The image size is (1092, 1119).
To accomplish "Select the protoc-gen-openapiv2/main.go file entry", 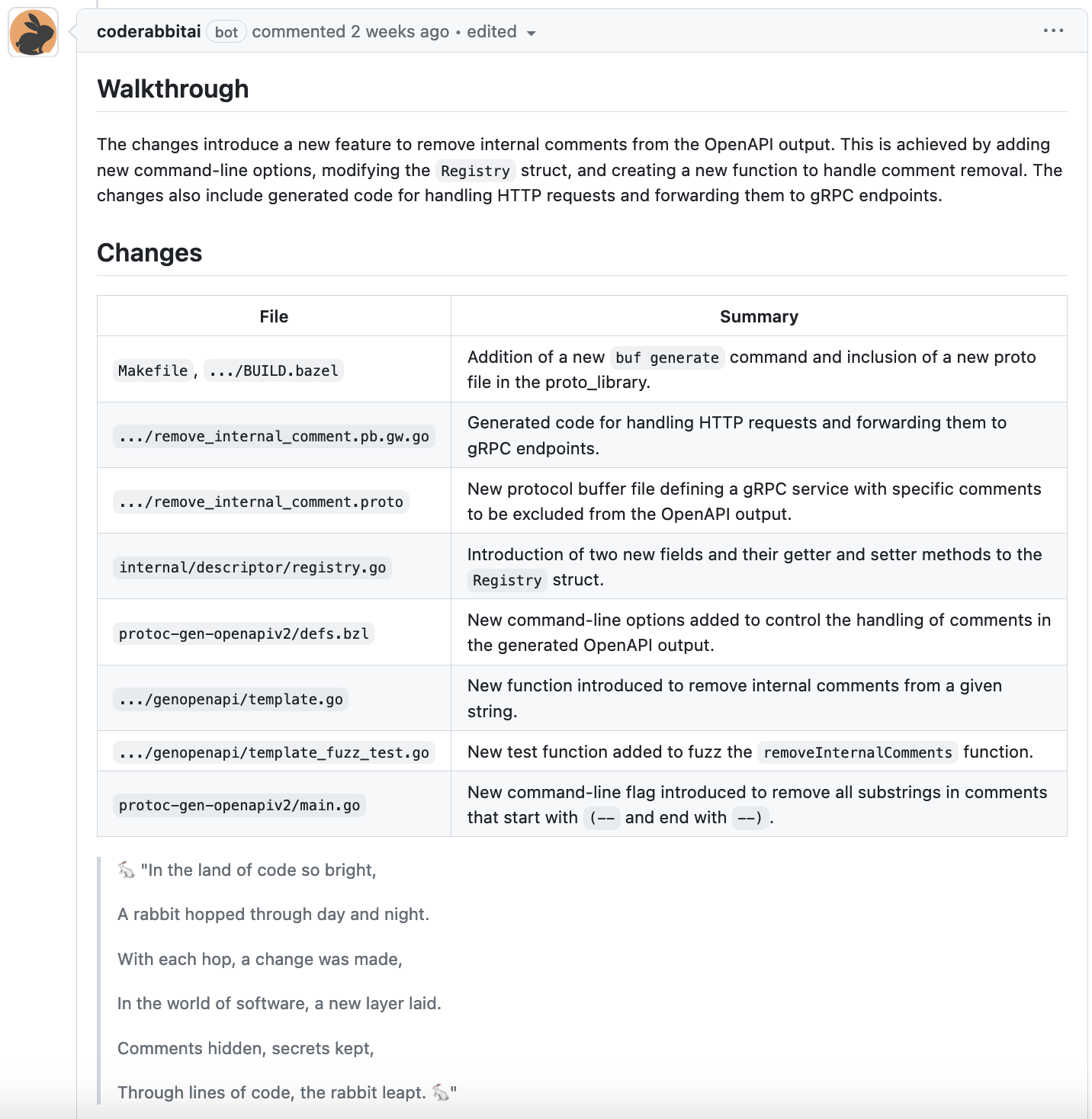I will pos(239,805).
